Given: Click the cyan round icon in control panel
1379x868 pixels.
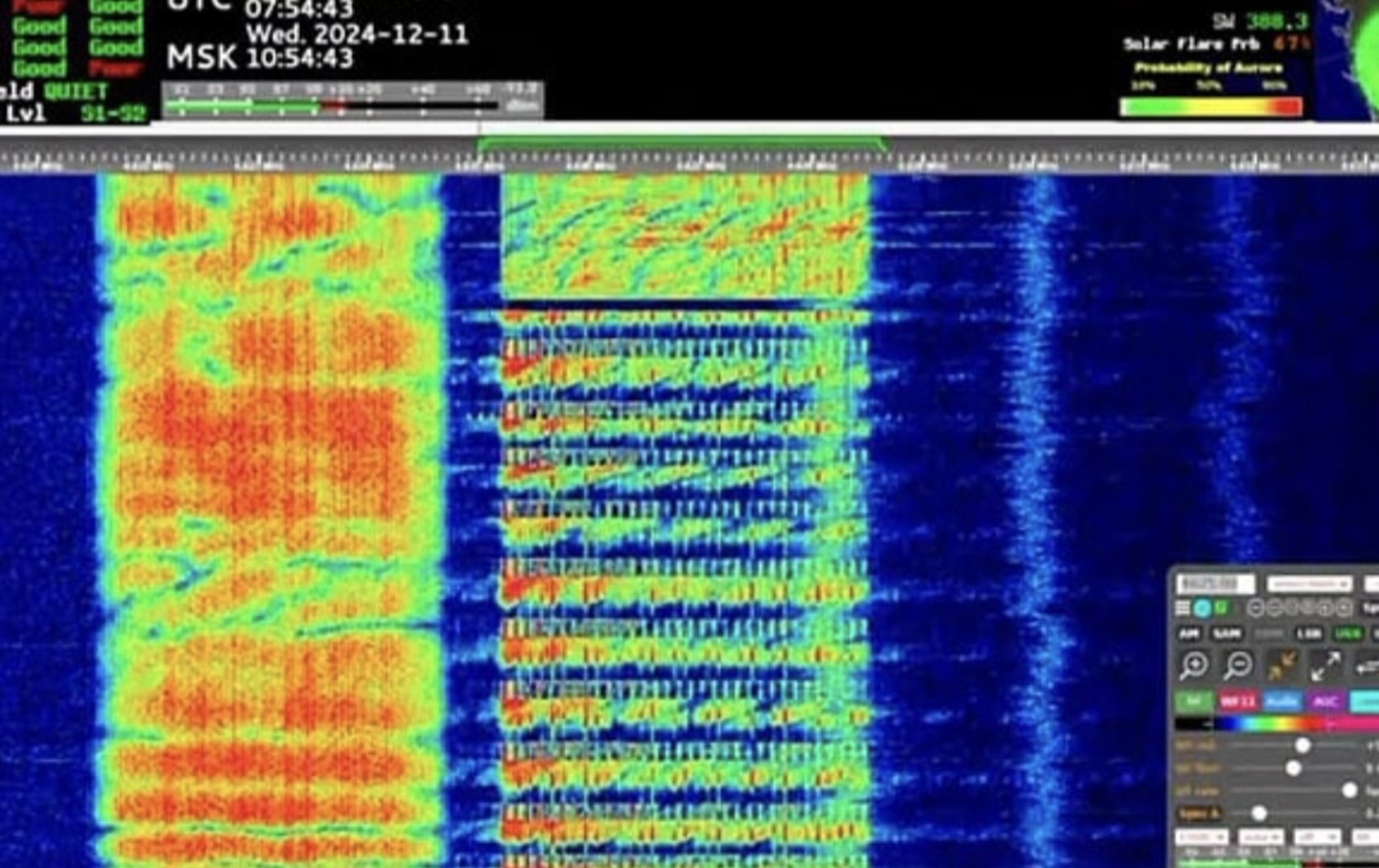Looking at the screenshot, I should coord(1202,608).
